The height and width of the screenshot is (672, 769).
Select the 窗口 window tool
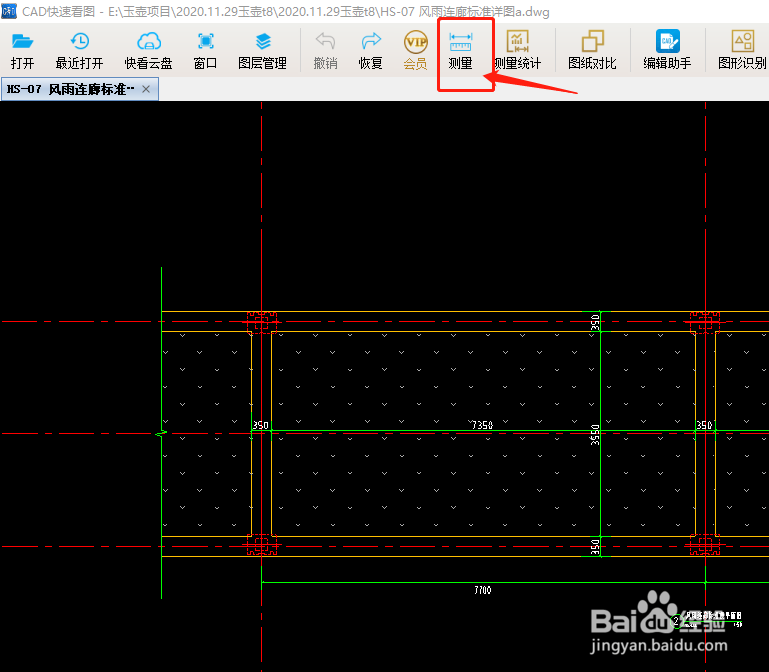pyautogui.click(x=205, y=51)
